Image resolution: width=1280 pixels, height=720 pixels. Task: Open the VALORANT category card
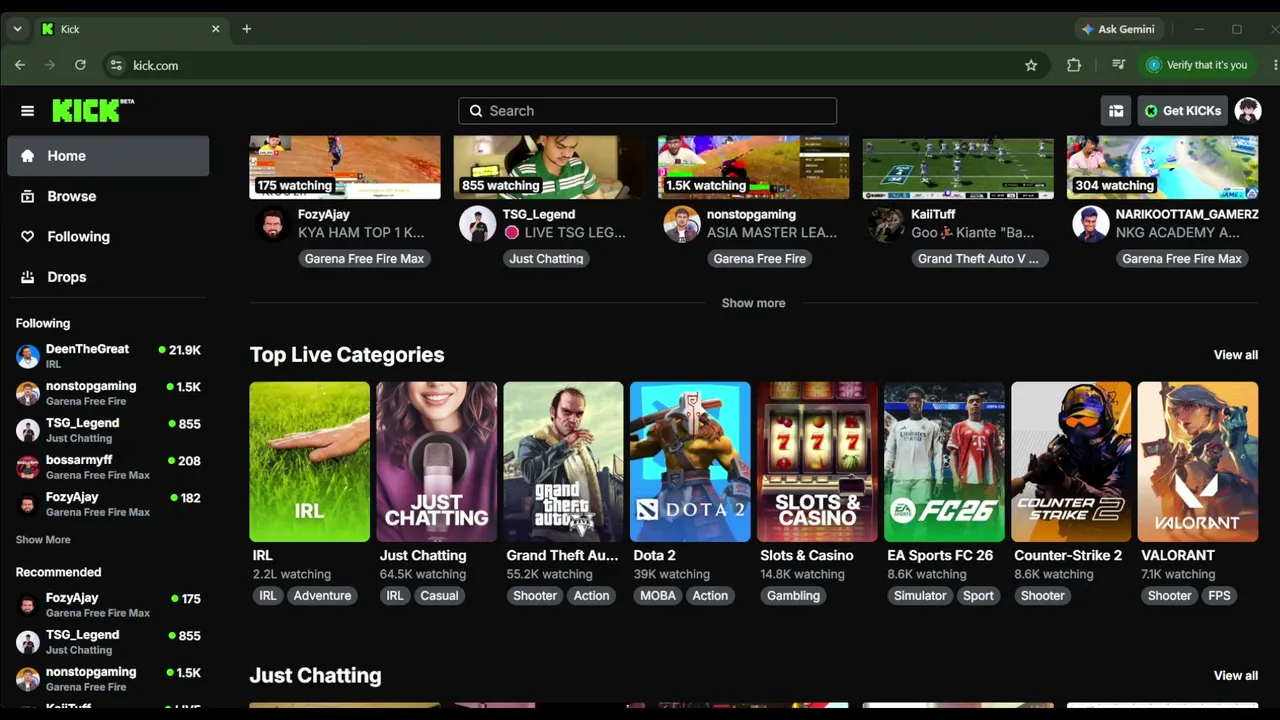pyautogui.click(x=1198, y=462)
